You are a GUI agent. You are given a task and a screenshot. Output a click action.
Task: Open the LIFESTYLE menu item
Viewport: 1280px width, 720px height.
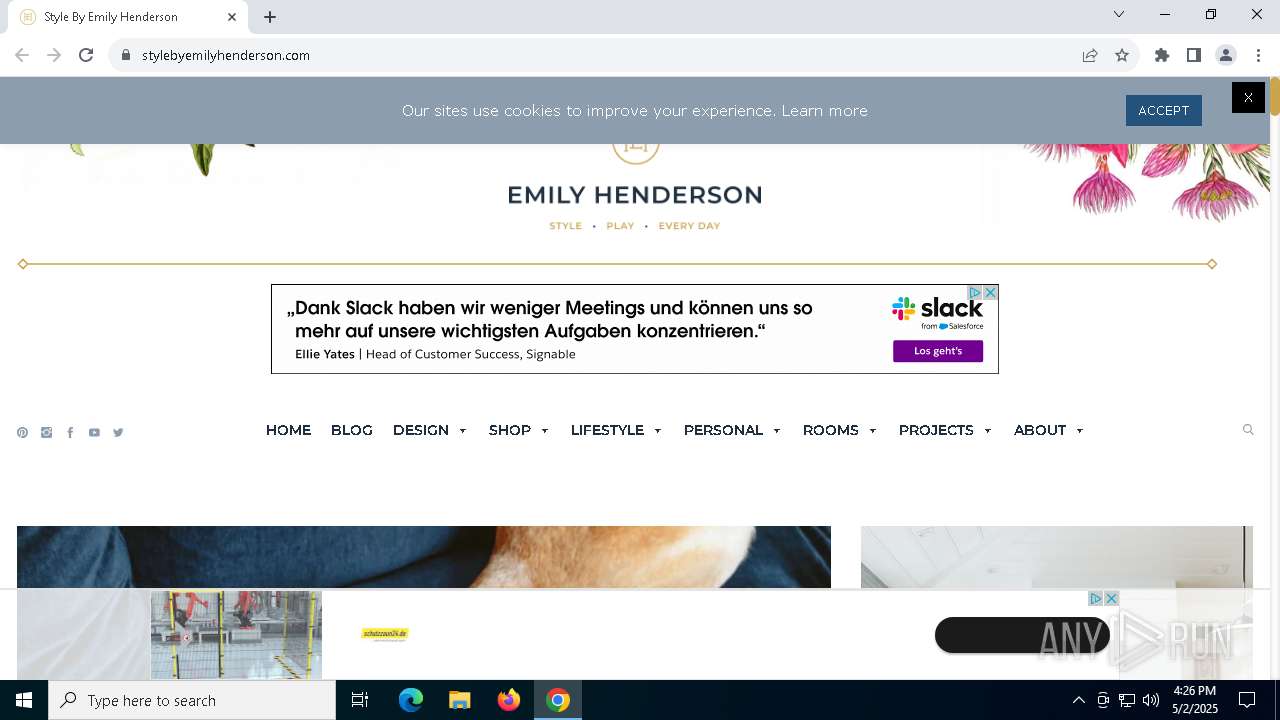607,430
